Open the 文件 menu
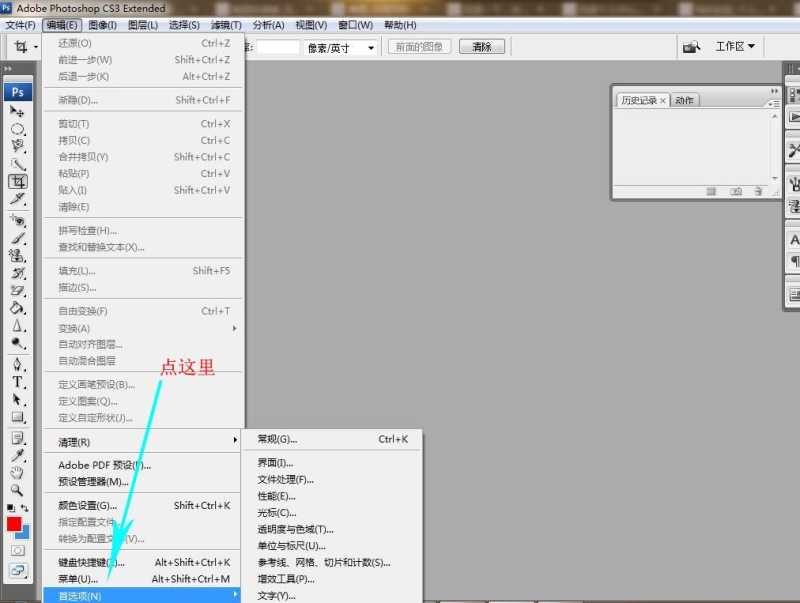This screenshot has width=800, height=603. click(x=19, y=25)
